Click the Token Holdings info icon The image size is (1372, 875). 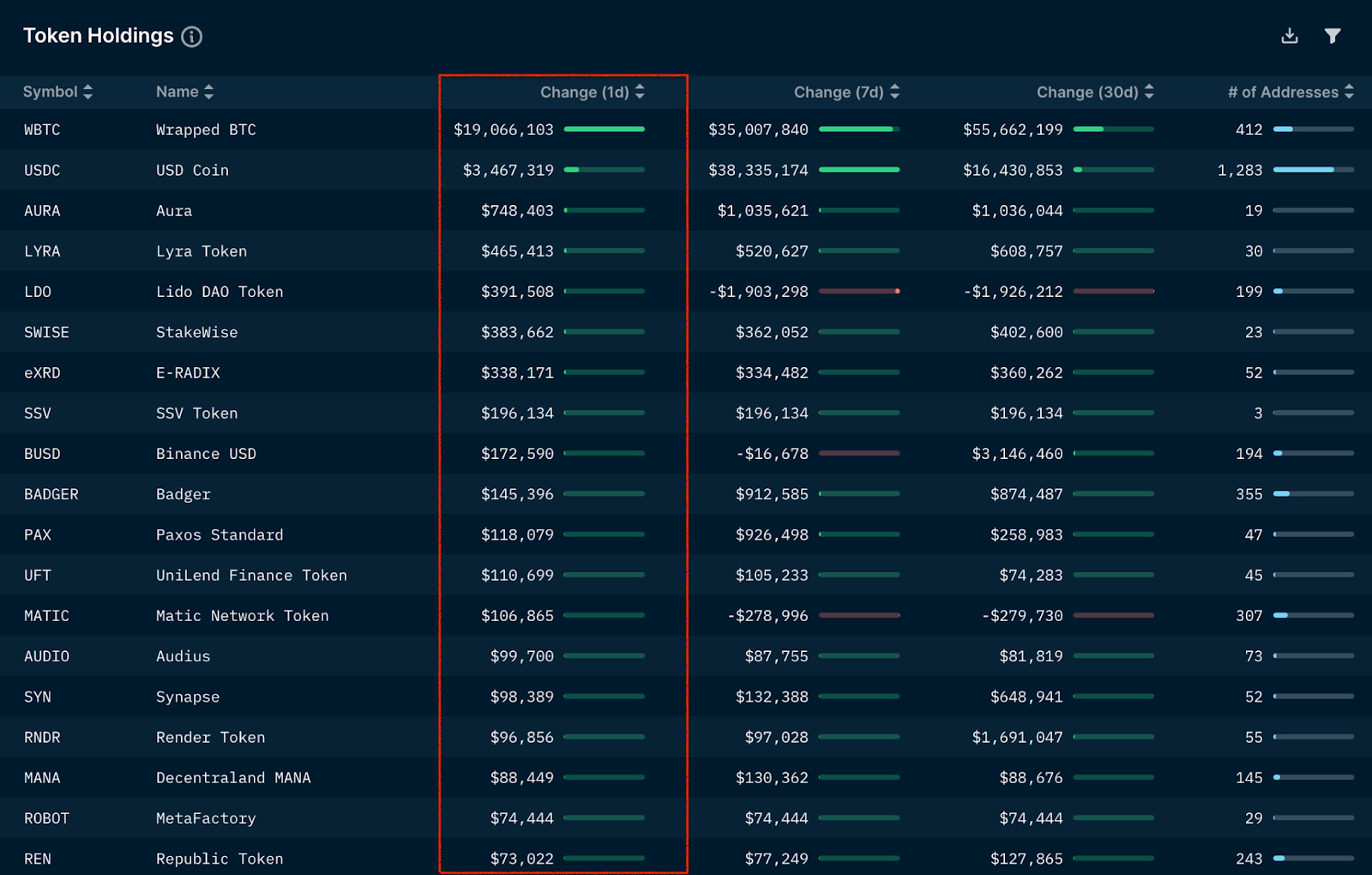click(x=192, y=36)
